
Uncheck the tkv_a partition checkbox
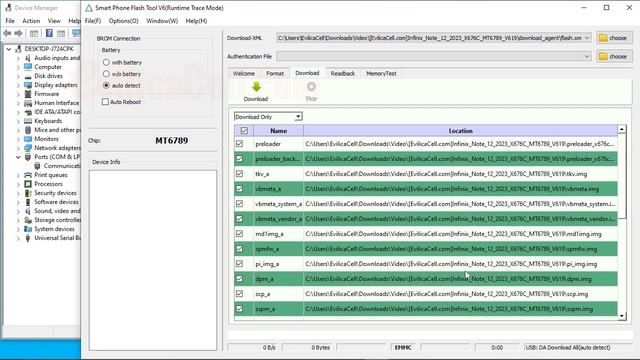(240, 174)
